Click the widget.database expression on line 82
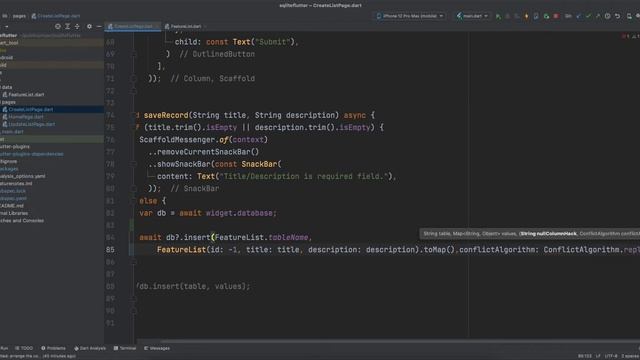 tap(241, 213)
